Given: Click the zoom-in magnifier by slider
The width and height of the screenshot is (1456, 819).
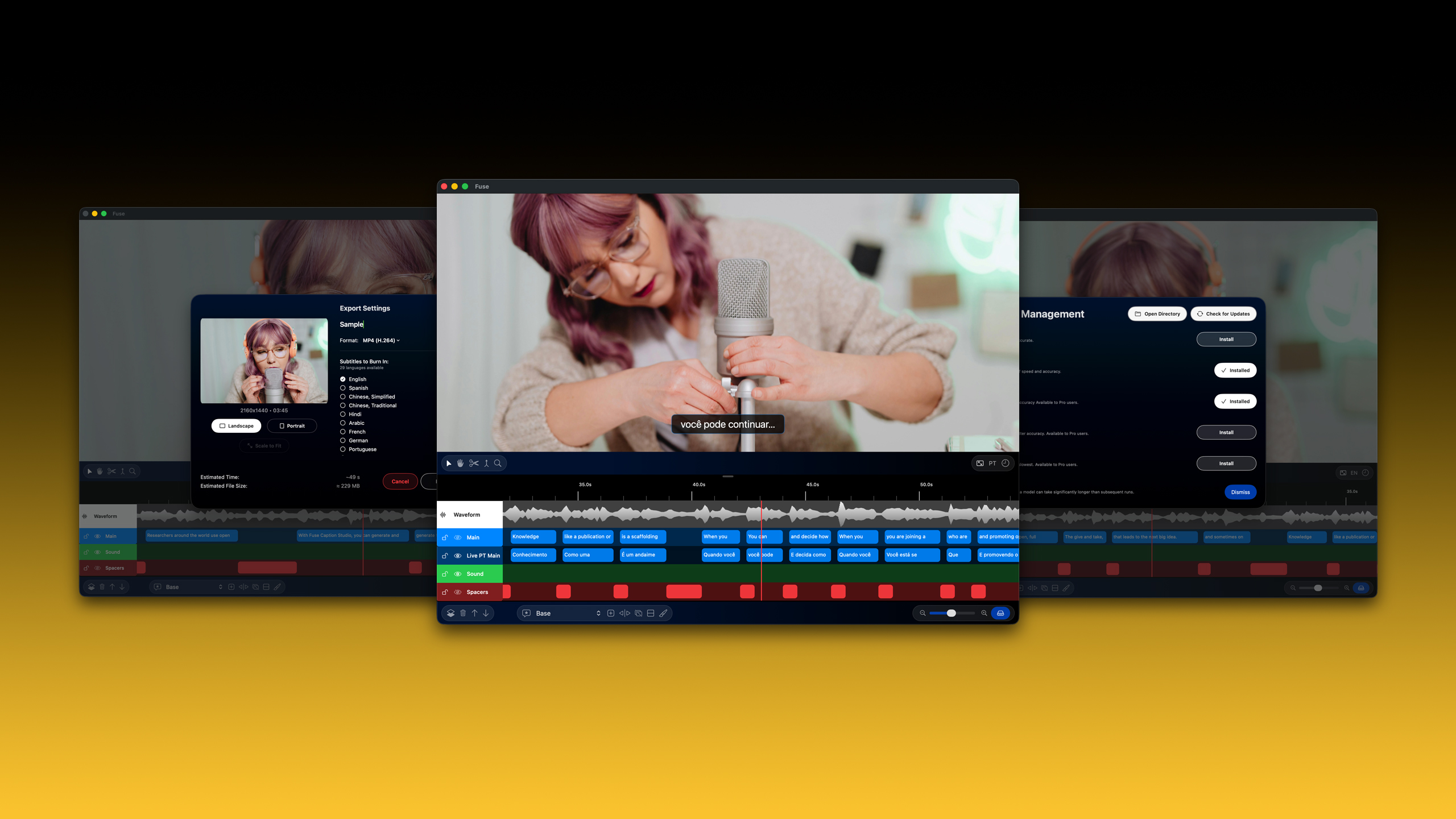Looking at the screenshot, I should [x=984, y=613].
